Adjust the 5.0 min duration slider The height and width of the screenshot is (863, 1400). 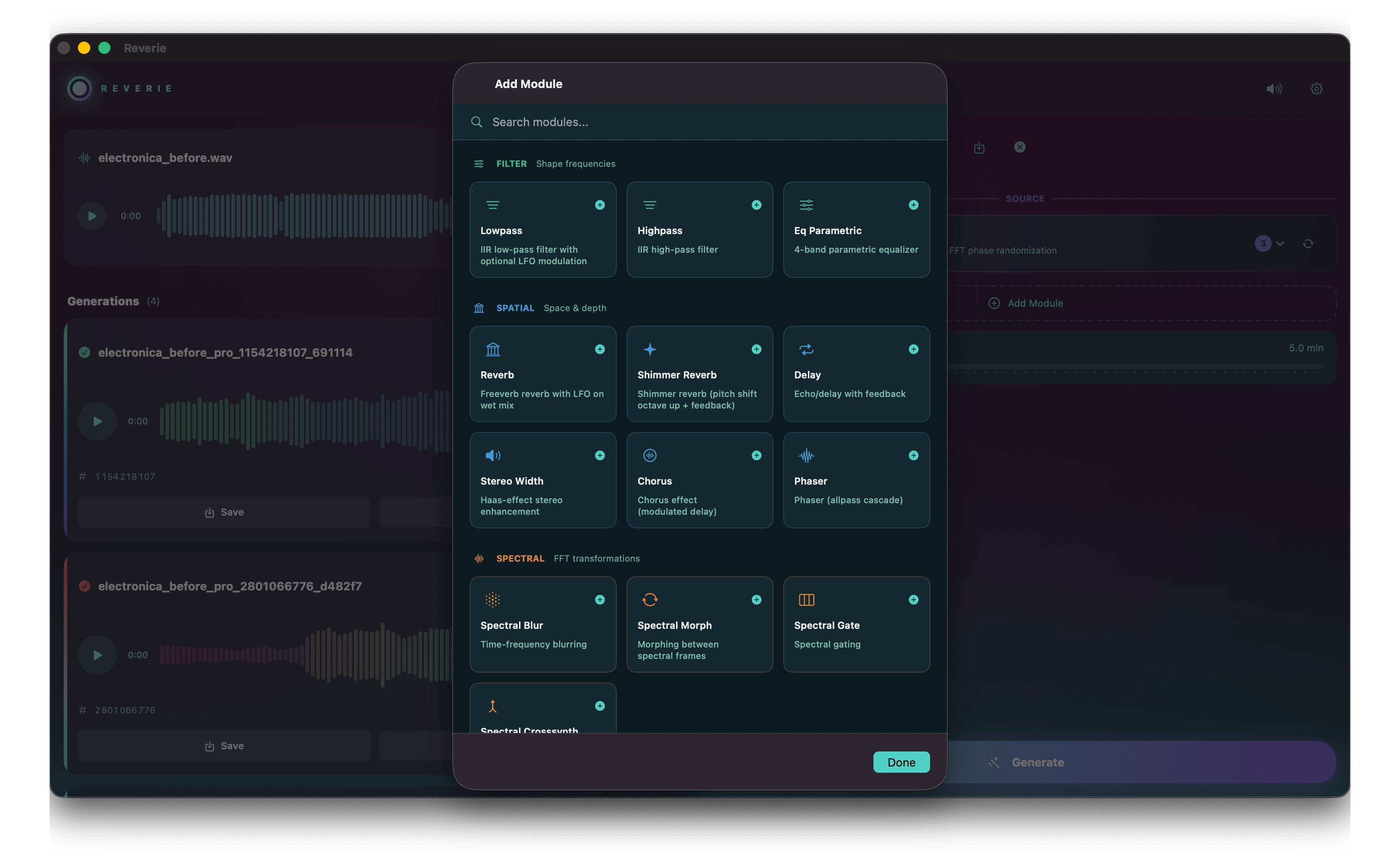pos(1135,366)
